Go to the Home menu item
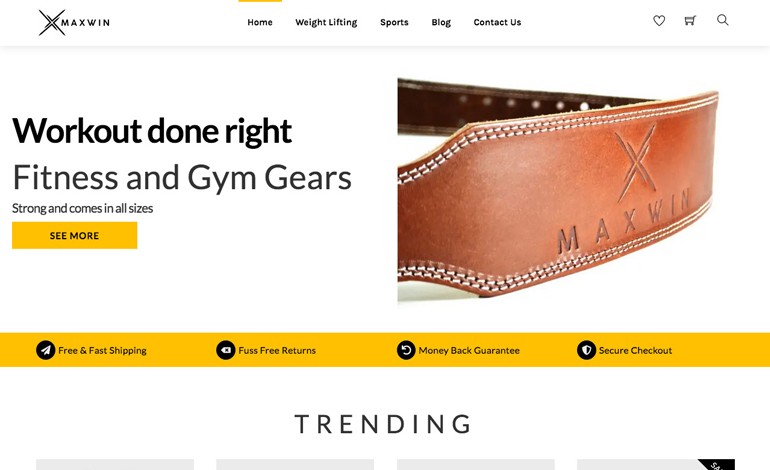The width and height of the screenshot is (770, 470). [260, 22]
